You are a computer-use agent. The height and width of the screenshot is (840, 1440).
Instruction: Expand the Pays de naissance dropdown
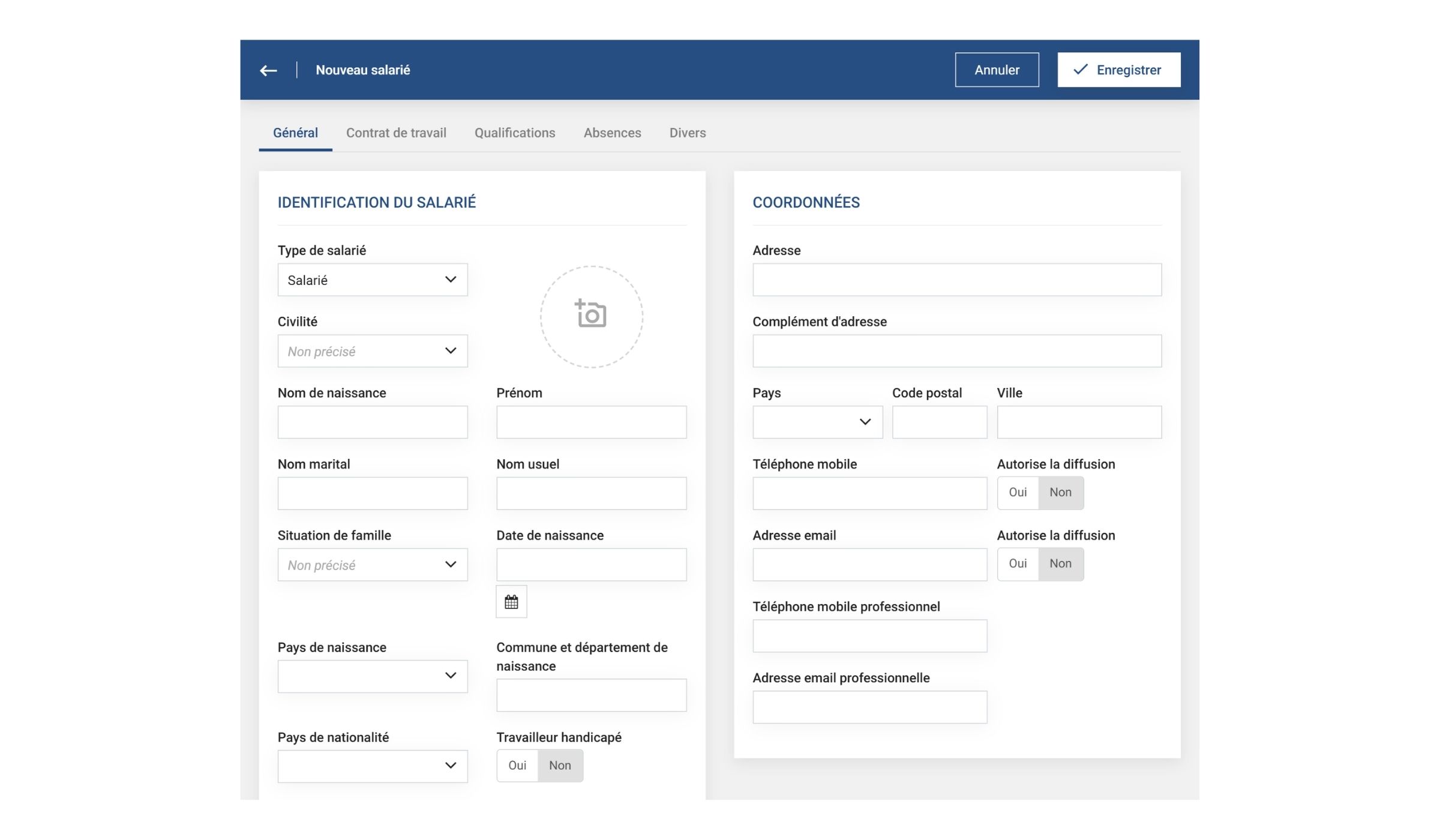pyautogui.click(x=372, y=676)
